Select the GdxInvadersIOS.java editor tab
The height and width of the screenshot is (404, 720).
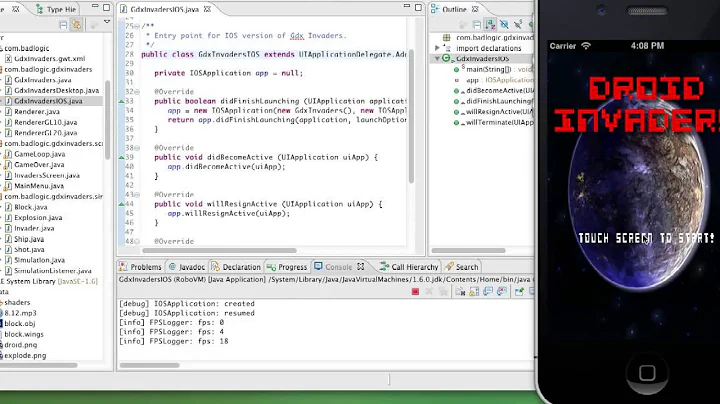[x=164, y=9]
